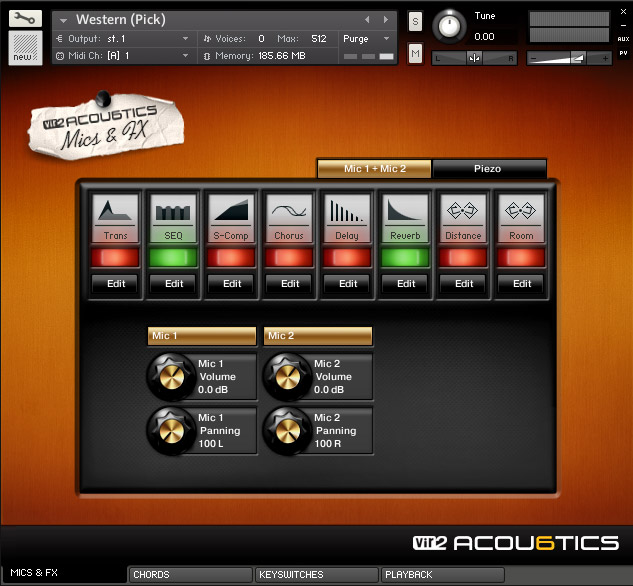Image resolution: width=633 pixels, height=586 pixels.
Task: Click the Distance effect icon
Action: (464, 211)
